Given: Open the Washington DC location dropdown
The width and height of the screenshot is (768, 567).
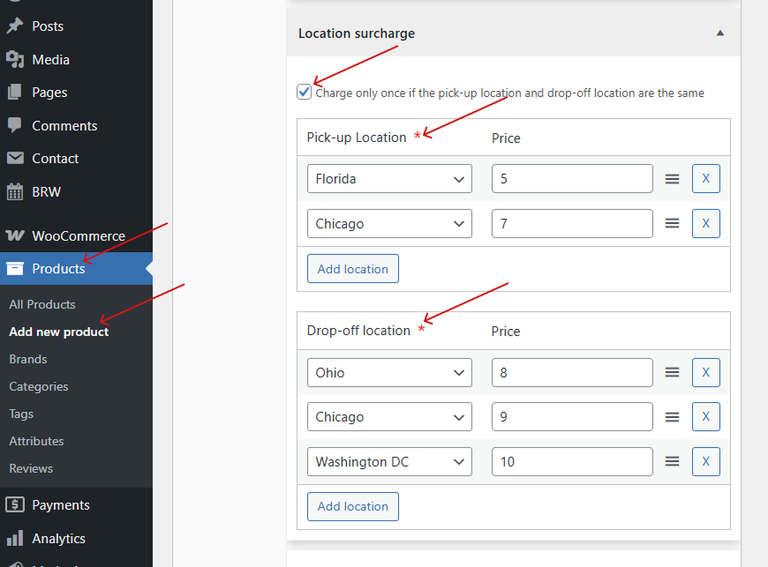Looking at the screenshot, I should (x=389, y=461).
